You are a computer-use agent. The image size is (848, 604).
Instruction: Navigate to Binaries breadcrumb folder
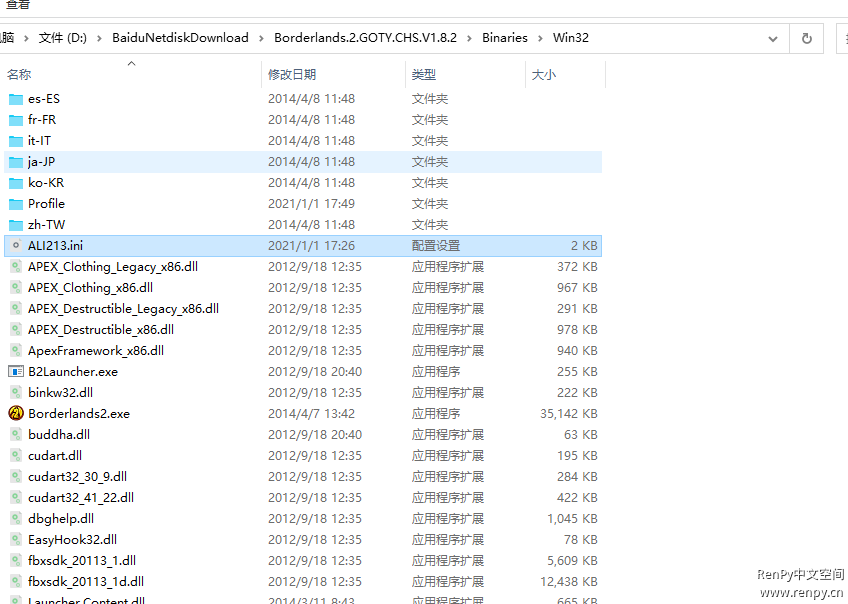pos(505,38)
